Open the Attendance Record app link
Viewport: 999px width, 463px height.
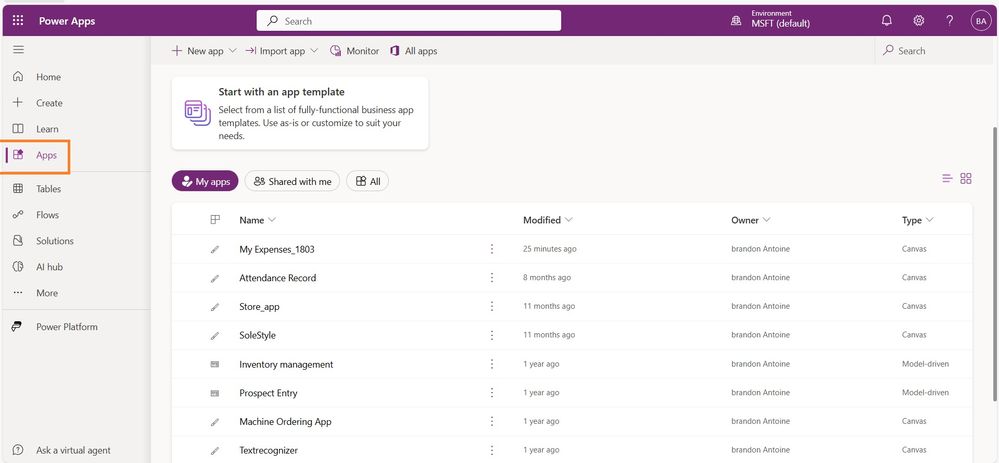point(277,278)
